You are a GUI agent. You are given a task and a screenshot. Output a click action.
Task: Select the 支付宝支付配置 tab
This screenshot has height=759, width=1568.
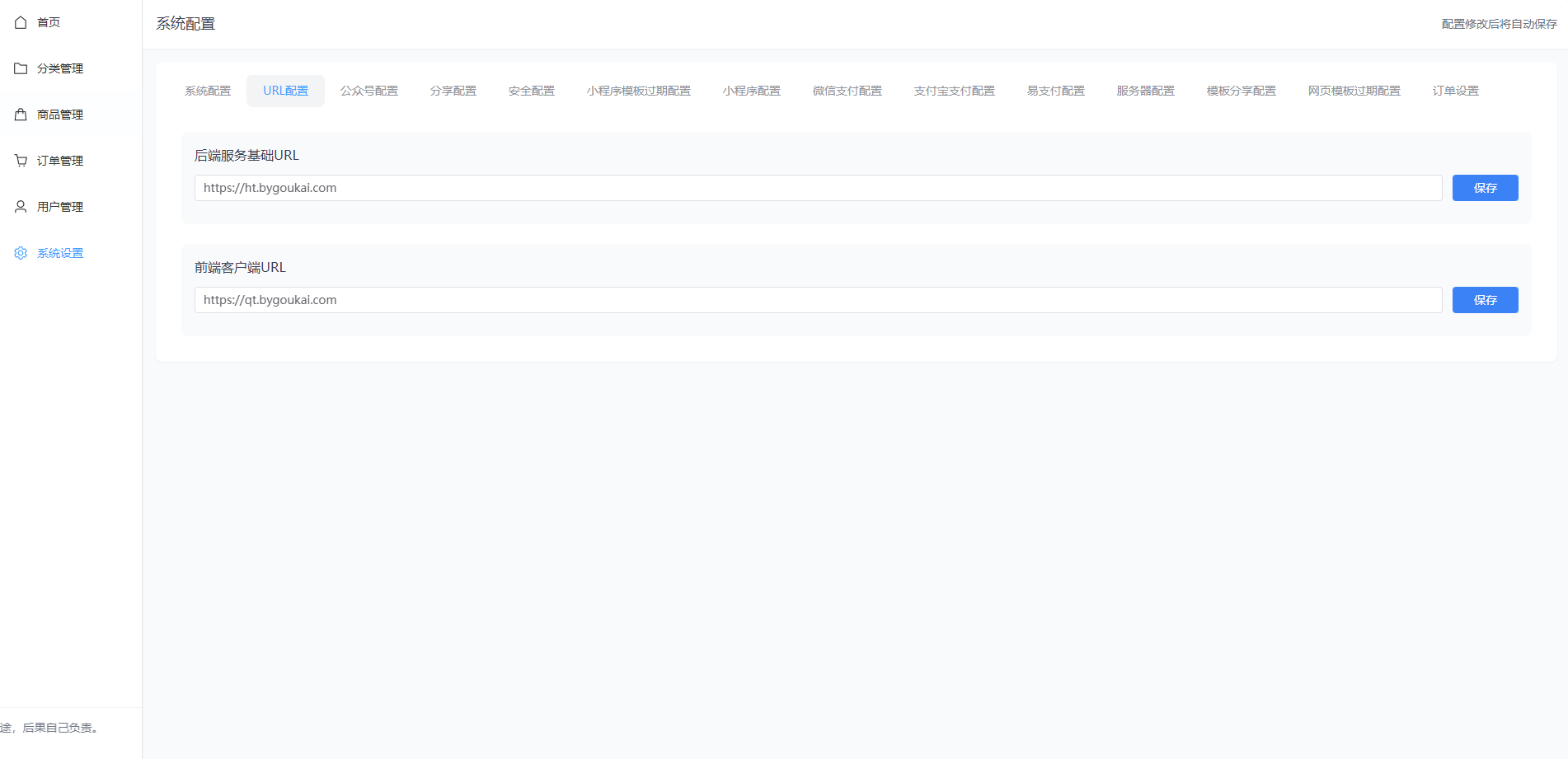coord(955,91)
